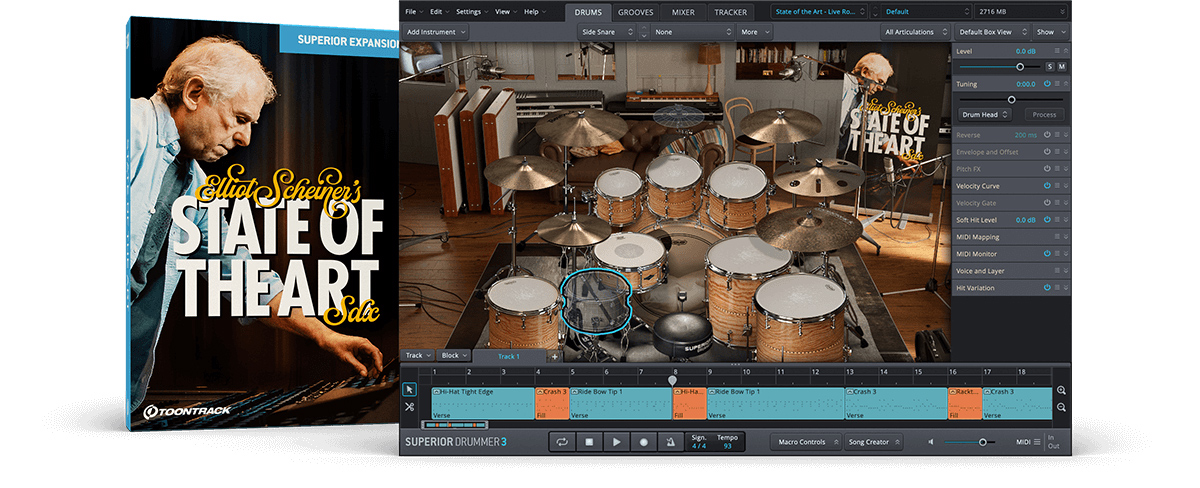Click the speaker volume icon
This screenshot has height=488, width=1200.
click(x=932, y=441)
